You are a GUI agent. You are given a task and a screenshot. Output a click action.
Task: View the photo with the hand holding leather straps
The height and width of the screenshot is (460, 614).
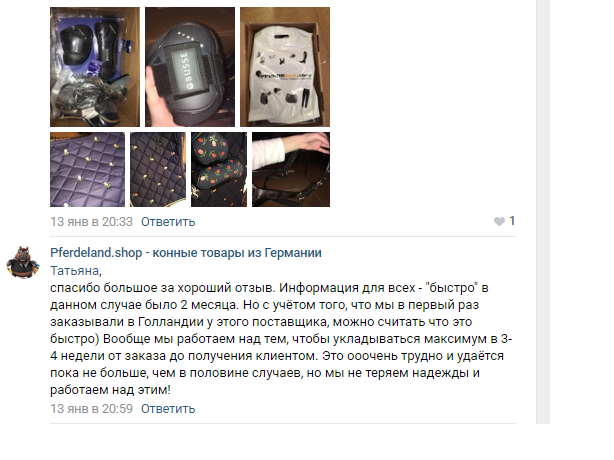(291, 170)
